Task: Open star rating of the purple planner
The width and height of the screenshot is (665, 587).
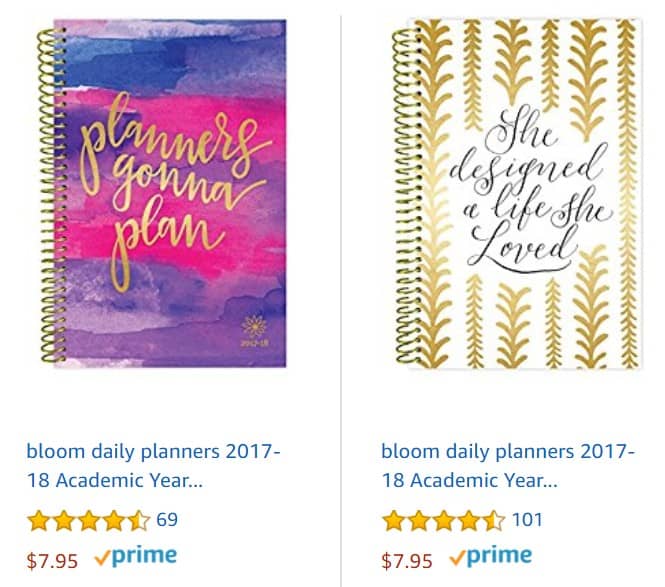Action: click(88, 520)
